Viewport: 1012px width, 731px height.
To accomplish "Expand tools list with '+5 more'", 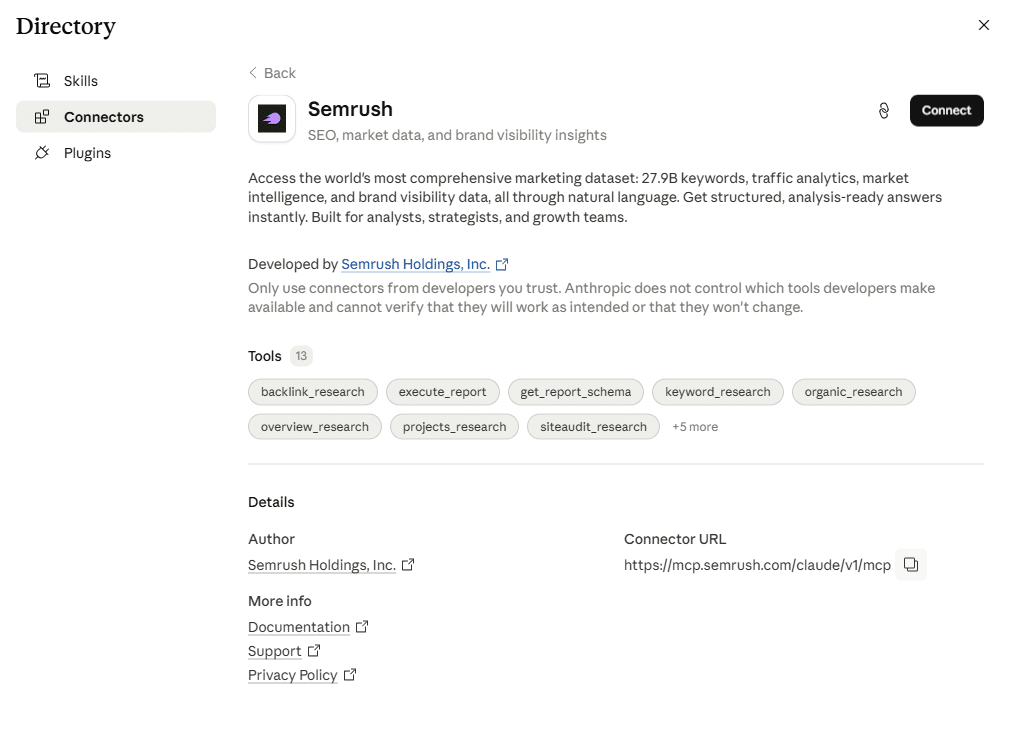I will point(695,426).
